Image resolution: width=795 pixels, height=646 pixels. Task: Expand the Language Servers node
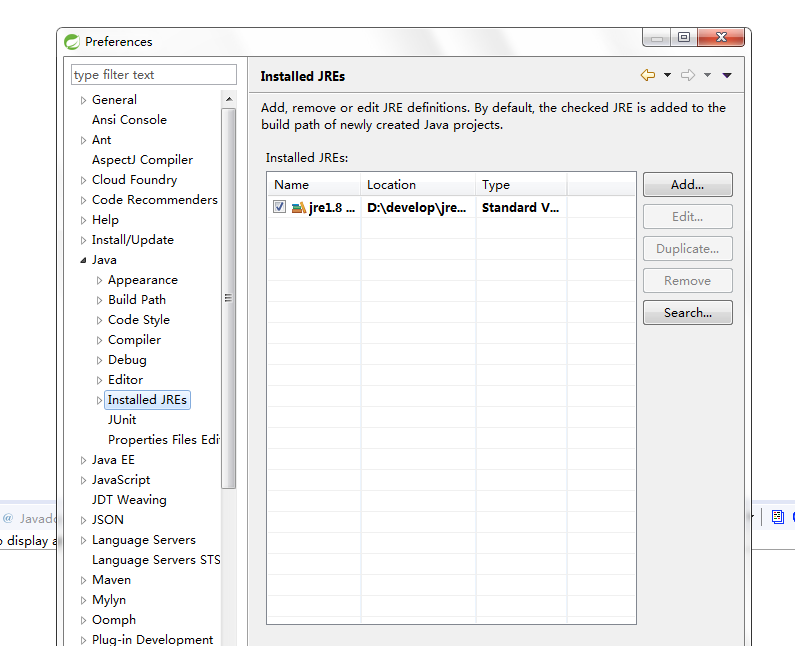click(83, 541)
